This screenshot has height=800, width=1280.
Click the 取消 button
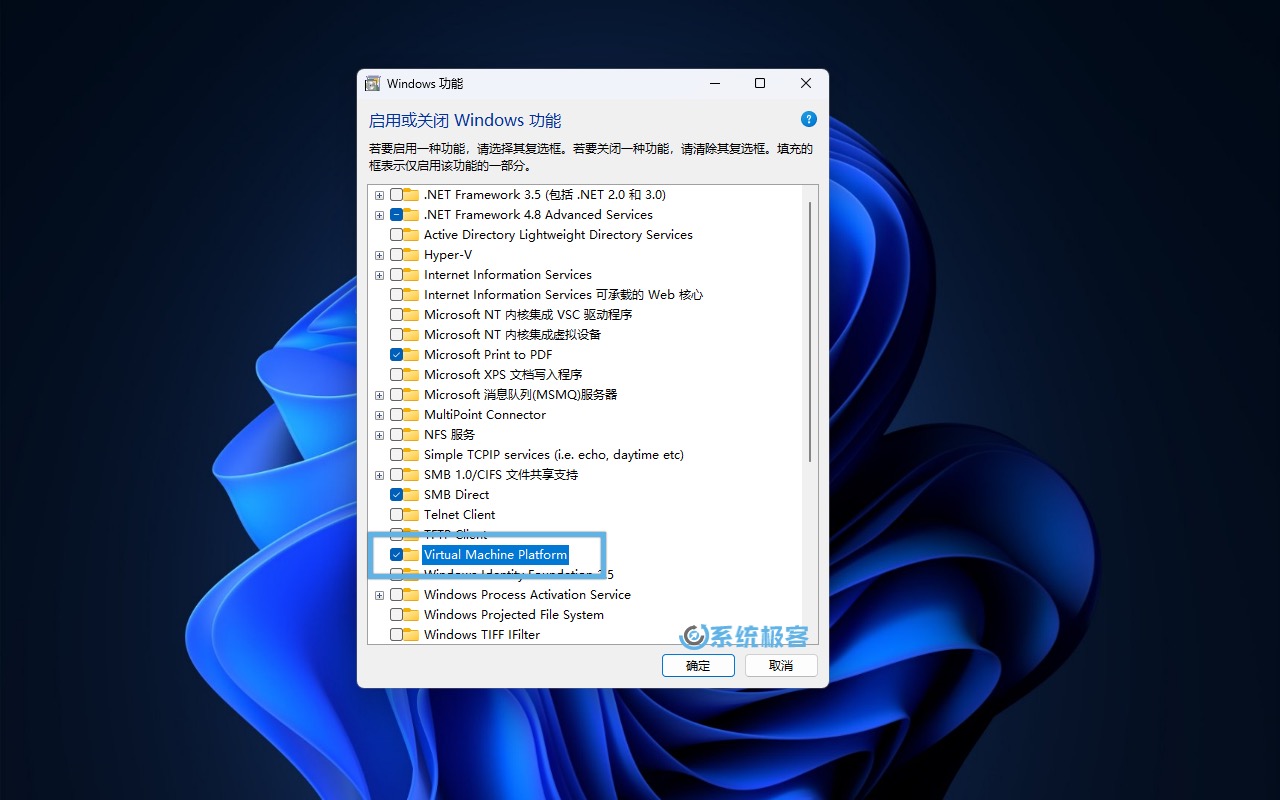tap(780, 666)
